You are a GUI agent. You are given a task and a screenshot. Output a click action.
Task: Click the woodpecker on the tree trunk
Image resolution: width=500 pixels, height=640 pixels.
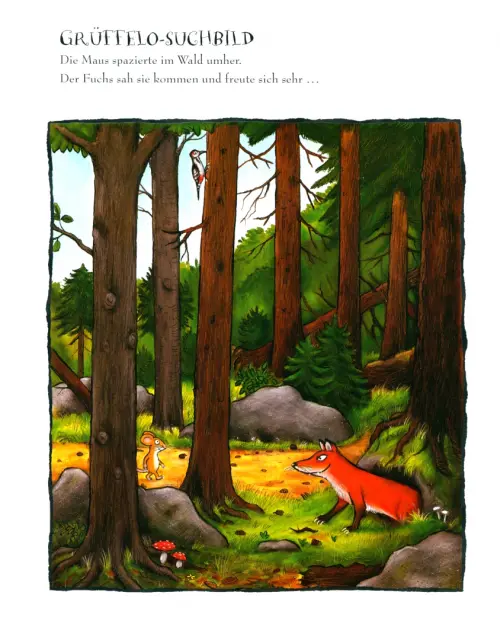click(x=199, y=171)
